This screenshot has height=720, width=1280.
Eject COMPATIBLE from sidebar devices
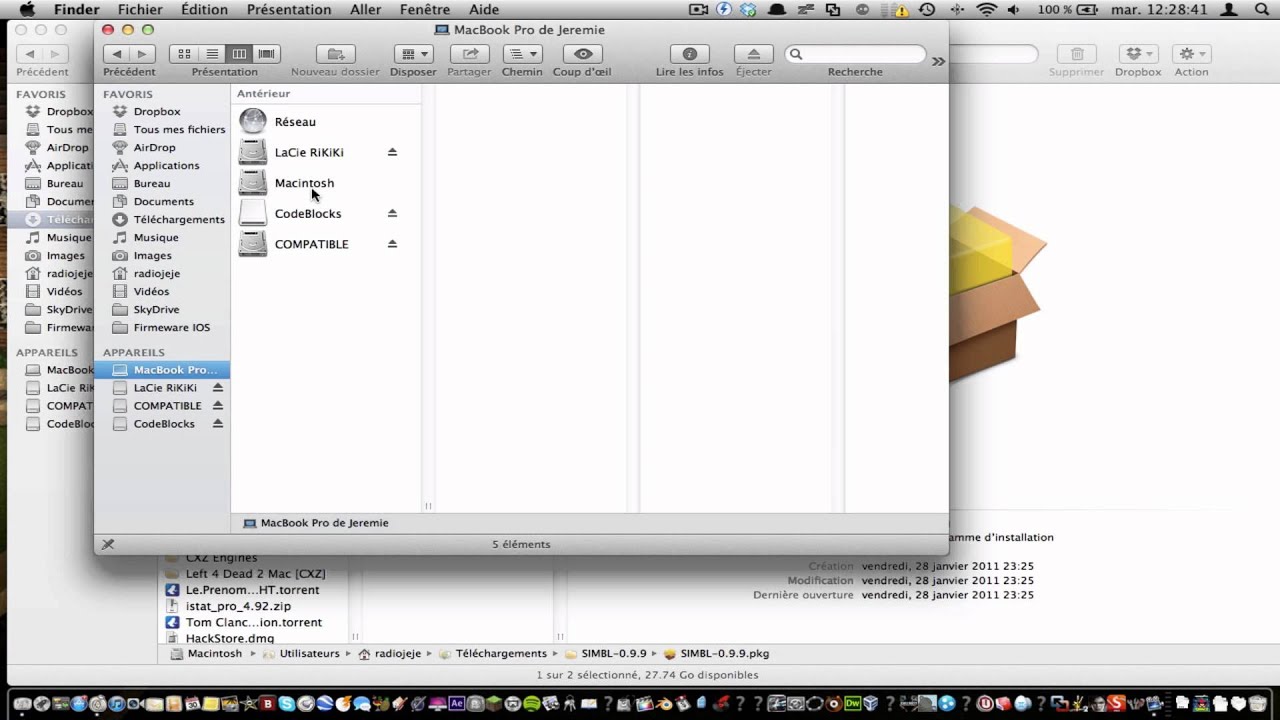tap(217, 406)
